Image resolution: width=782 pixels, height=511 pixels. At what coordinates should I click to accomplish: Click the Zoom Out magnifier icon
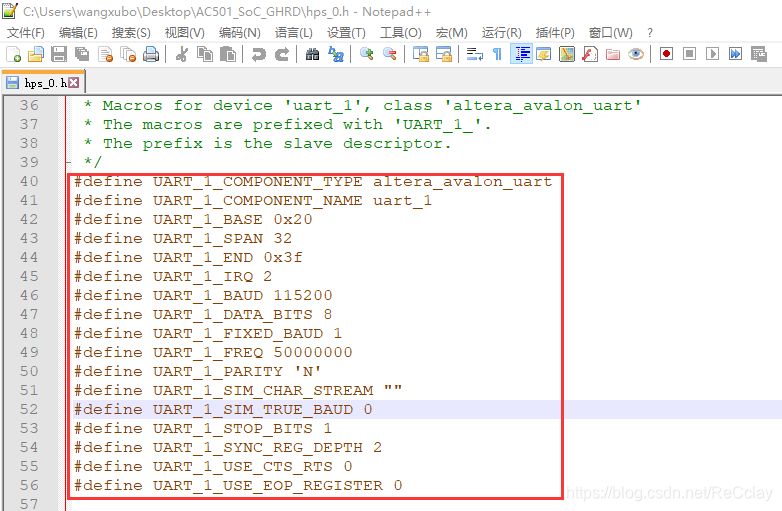[x=390, y=54]
